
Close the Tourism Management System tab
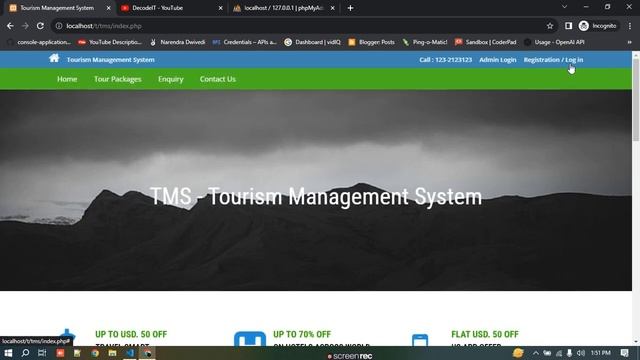click(x=109, y=8)
